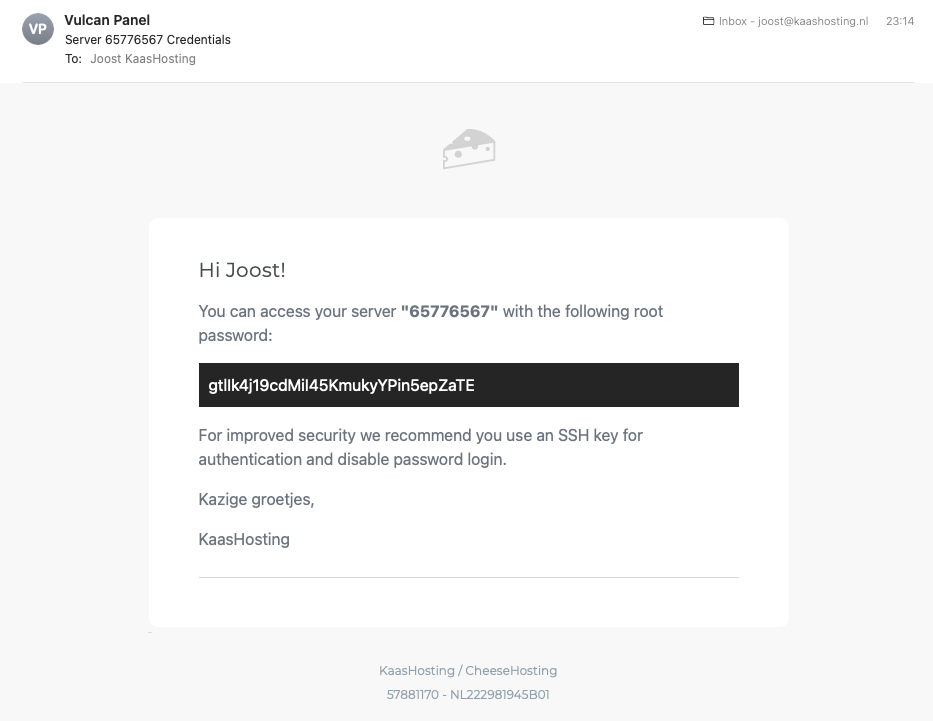The image size is (933, 721).
Task: Click the "To:" field label
Action: [73, 59]
